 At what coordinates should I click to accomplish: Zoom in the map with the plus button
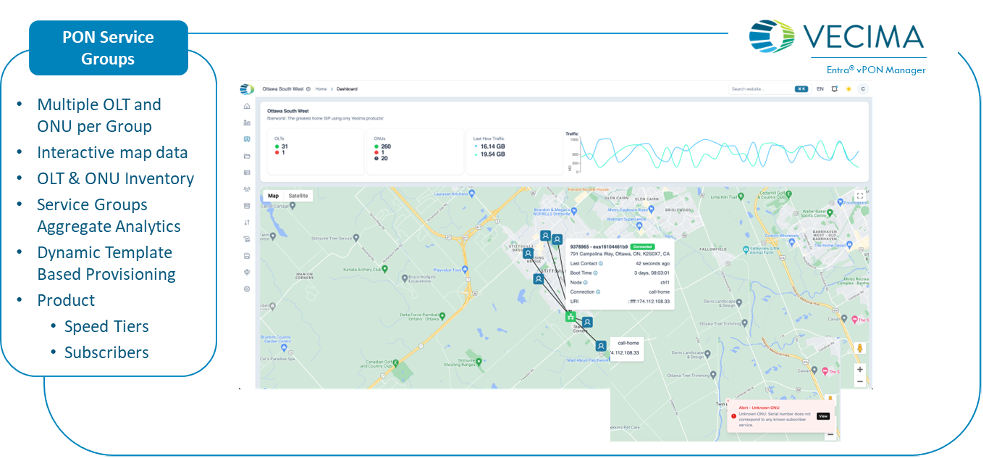859,369
